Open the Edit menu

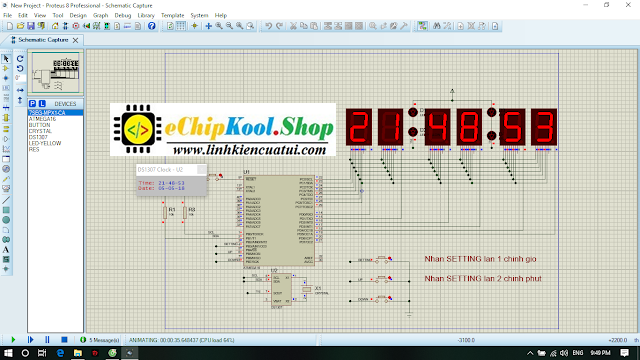[x=23, y=15]
